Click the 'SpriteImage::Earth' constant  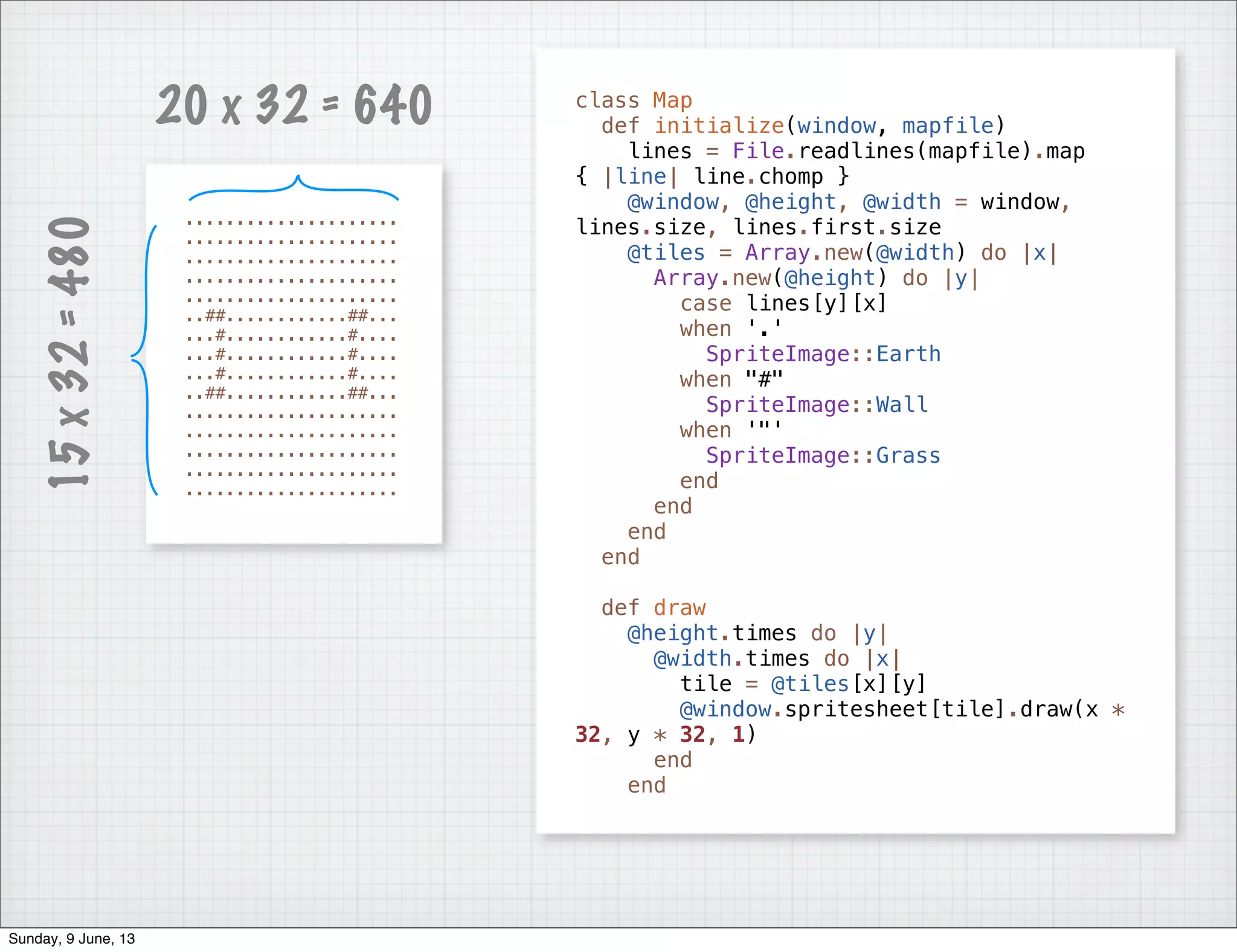[x=823, y=354]
